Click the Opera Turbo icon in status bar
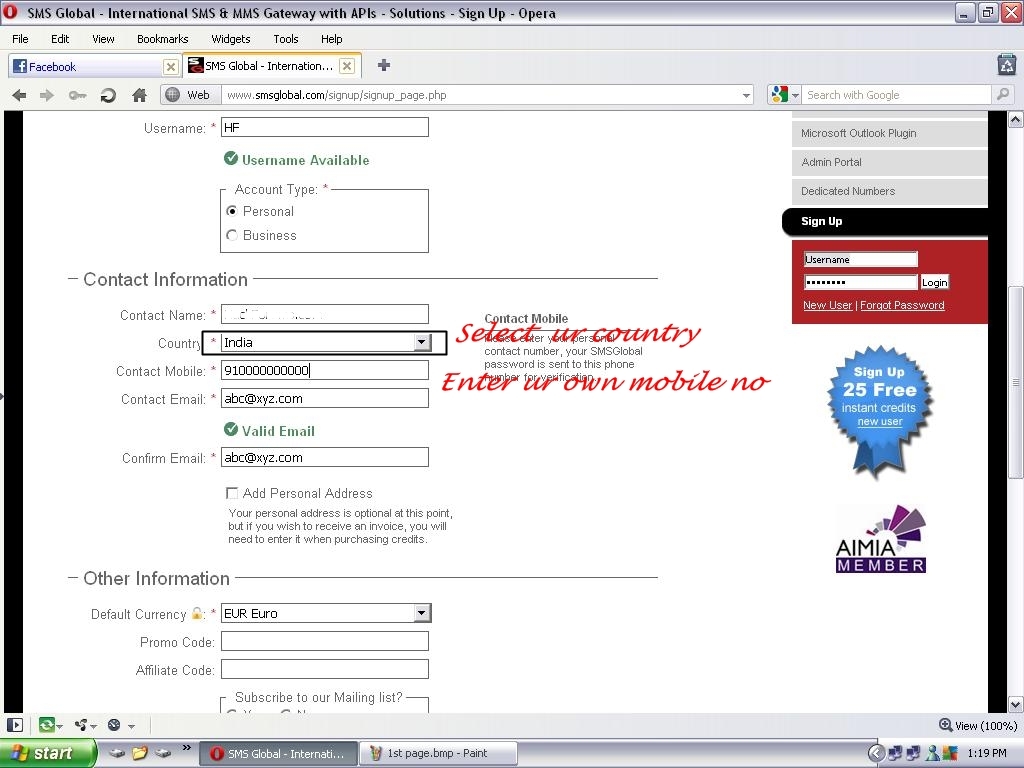Viewport: 1024px width, 768px height. pos(114,725)
